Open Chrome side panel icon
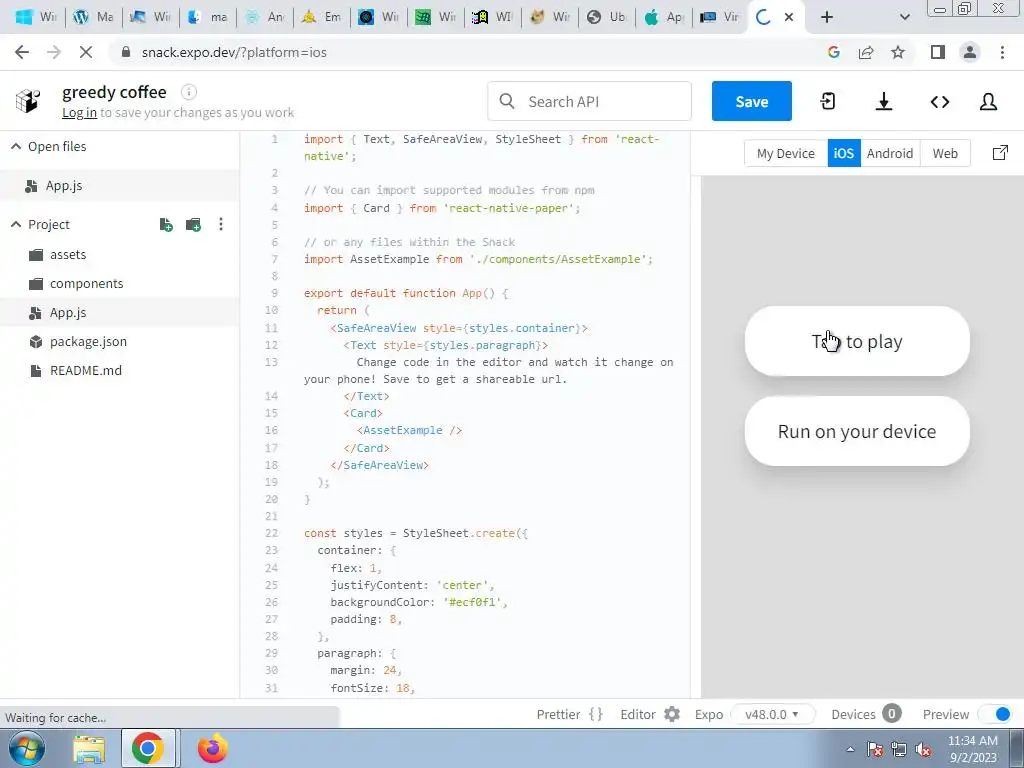The height and width of the screenshot is (768, 1024). tap(938, 52)
